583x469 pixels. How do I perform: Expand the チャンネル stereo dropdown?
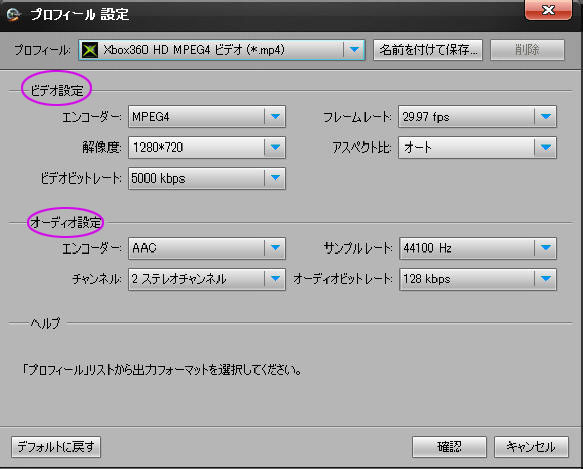[275, 279]
